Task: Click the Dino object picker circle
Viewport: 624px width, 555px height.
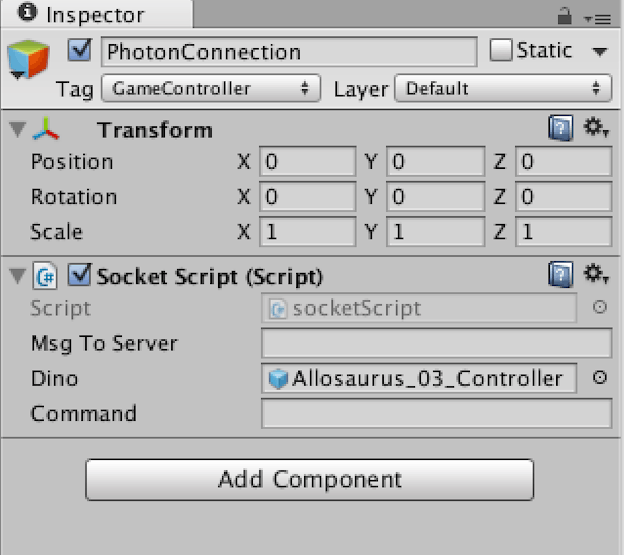Action: tap(600, 377)
